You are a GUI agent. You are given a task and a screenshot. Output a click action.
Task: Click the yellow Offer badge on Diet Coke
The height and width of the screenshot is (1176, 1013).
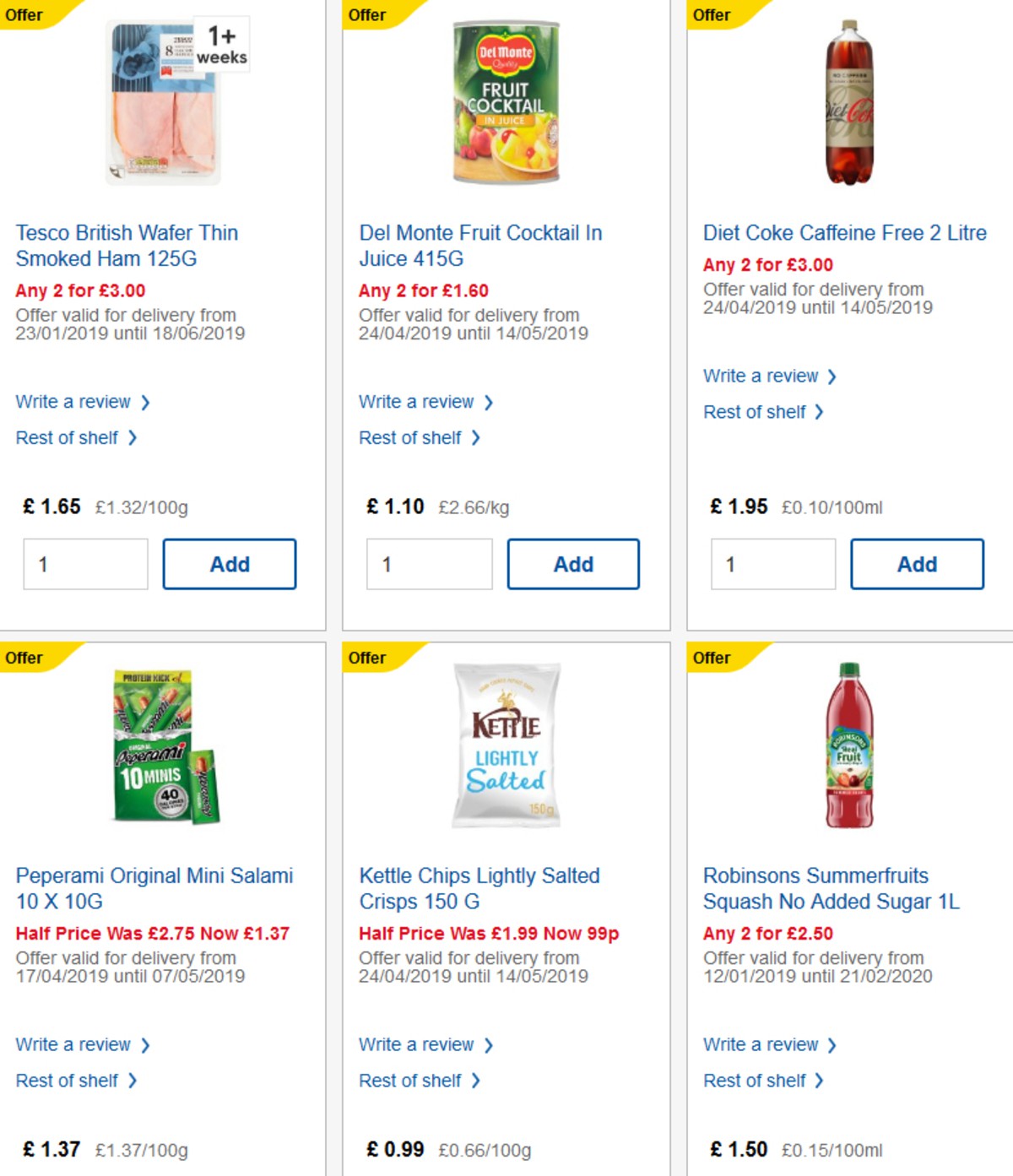coord(712,14)
